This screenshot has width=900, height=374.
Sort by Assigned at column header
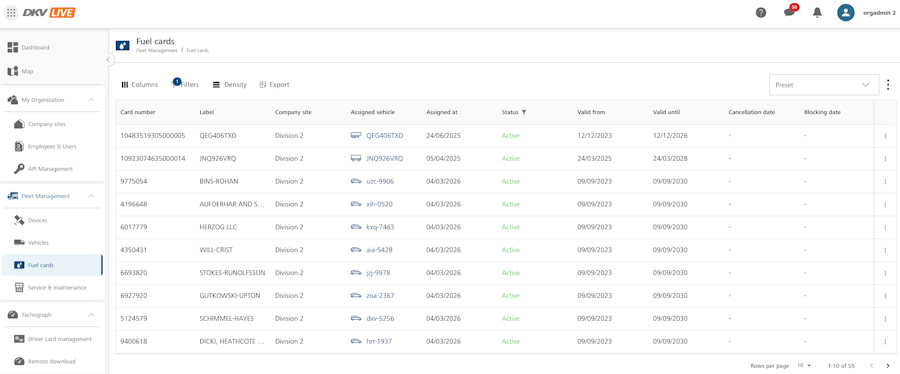[x=442, y=112]
